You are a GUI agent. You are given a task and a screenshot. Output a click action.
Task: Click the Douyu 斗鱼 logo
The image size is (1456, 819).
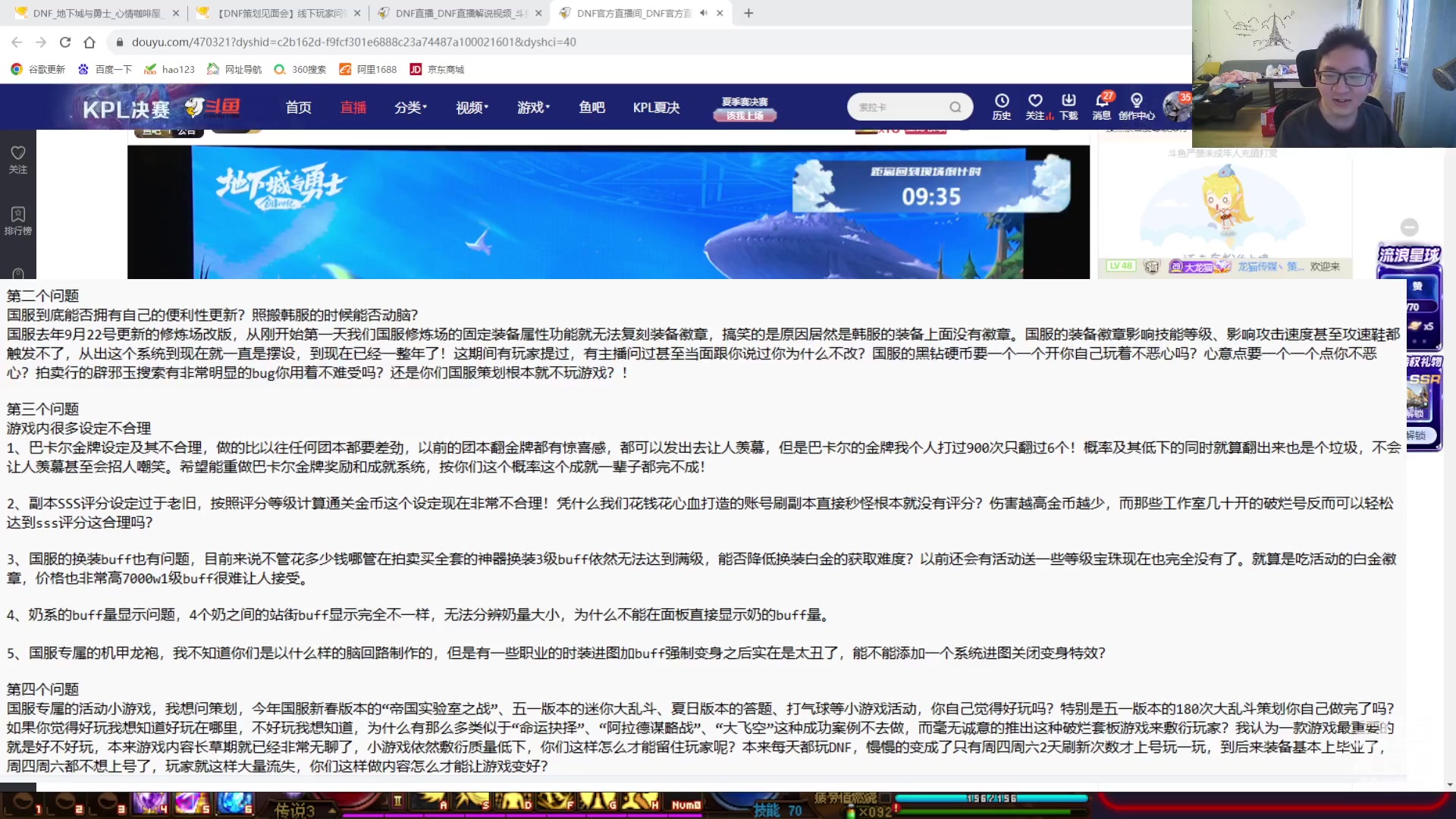[213, 108]
